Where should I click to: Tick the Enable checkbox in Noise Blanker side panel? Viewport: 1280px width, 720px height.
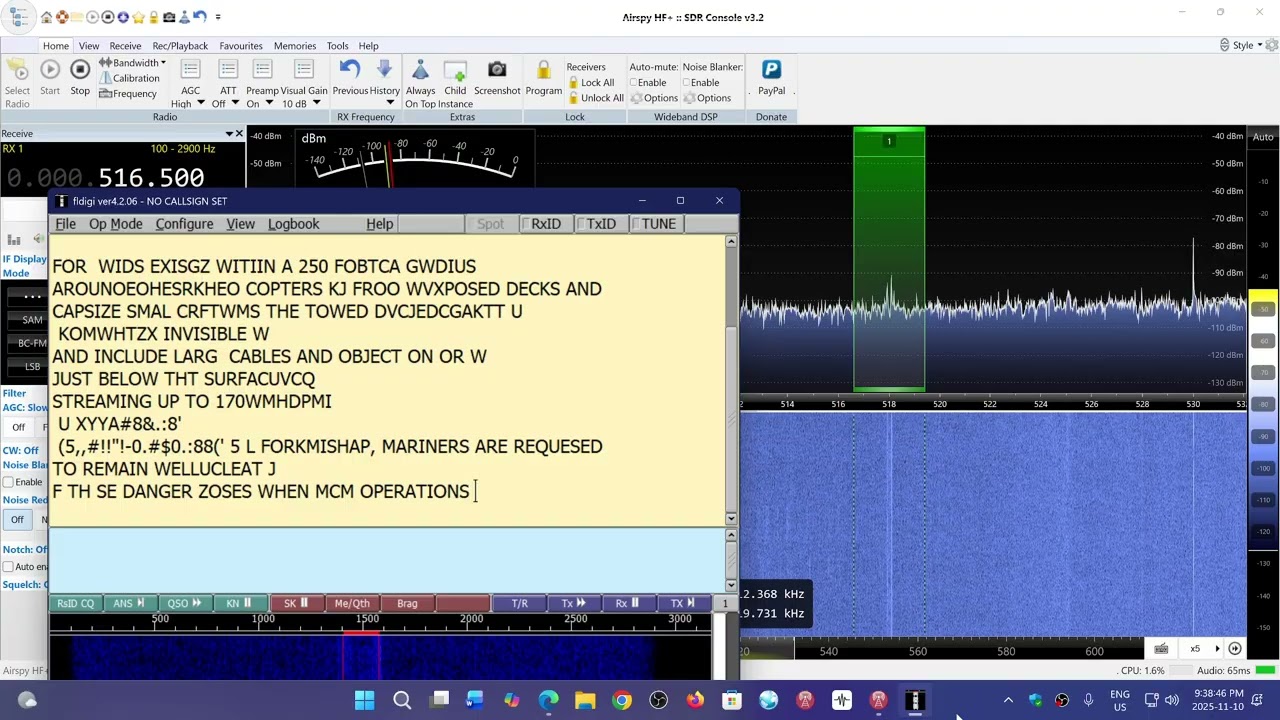(x=8, y=482)
